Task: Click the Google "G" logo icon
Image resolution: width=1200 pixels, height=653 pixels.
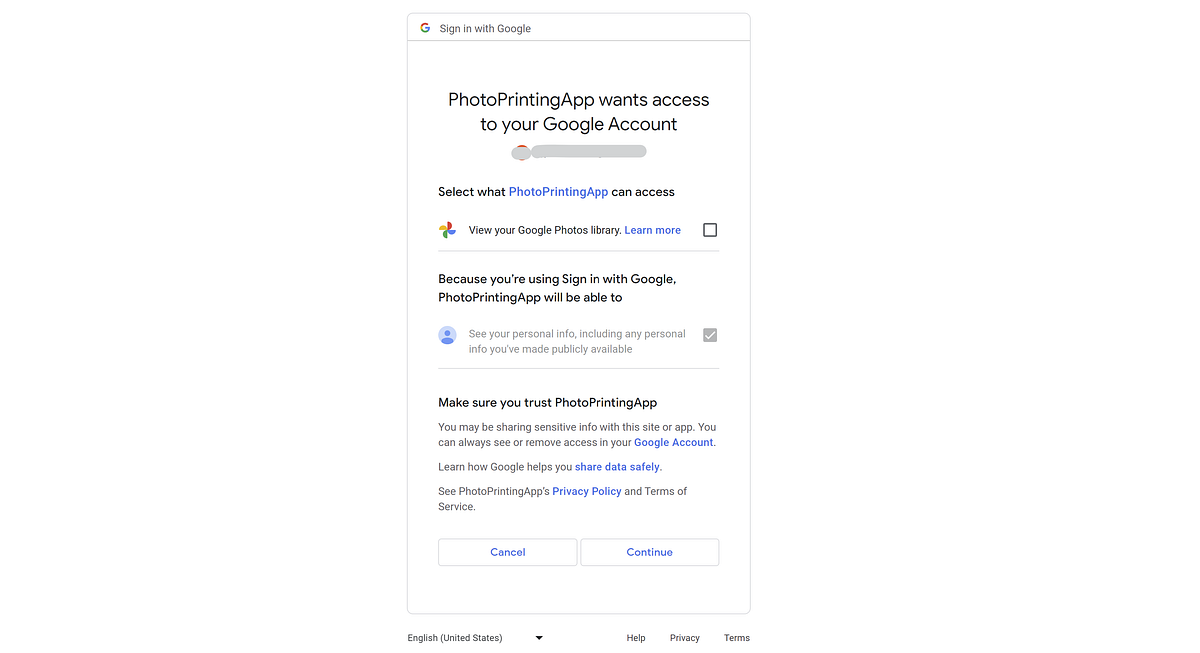Action: (425, 27)
